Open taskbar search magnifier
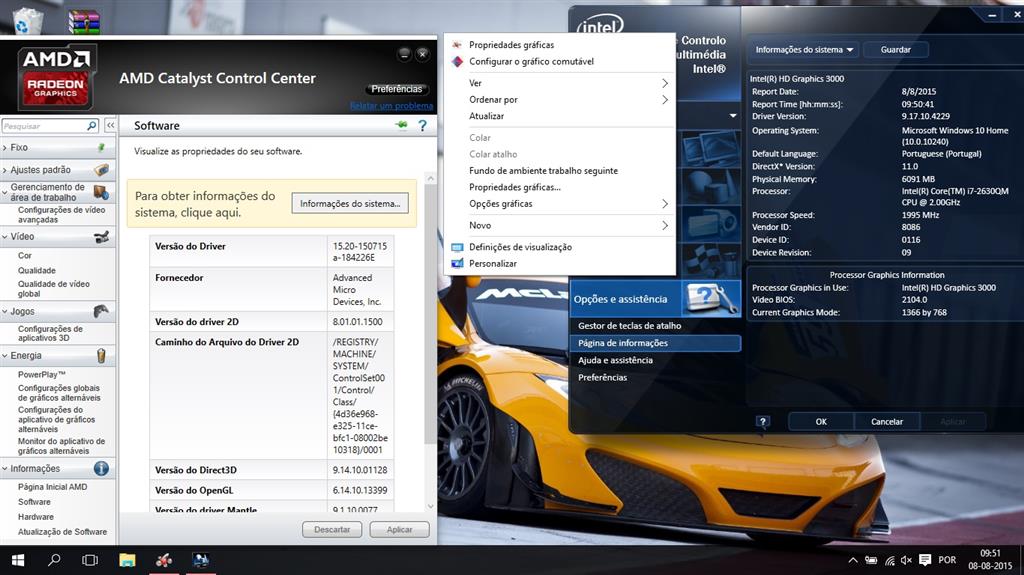Viewport: 1024px width, 575px height. coord(54,560)
